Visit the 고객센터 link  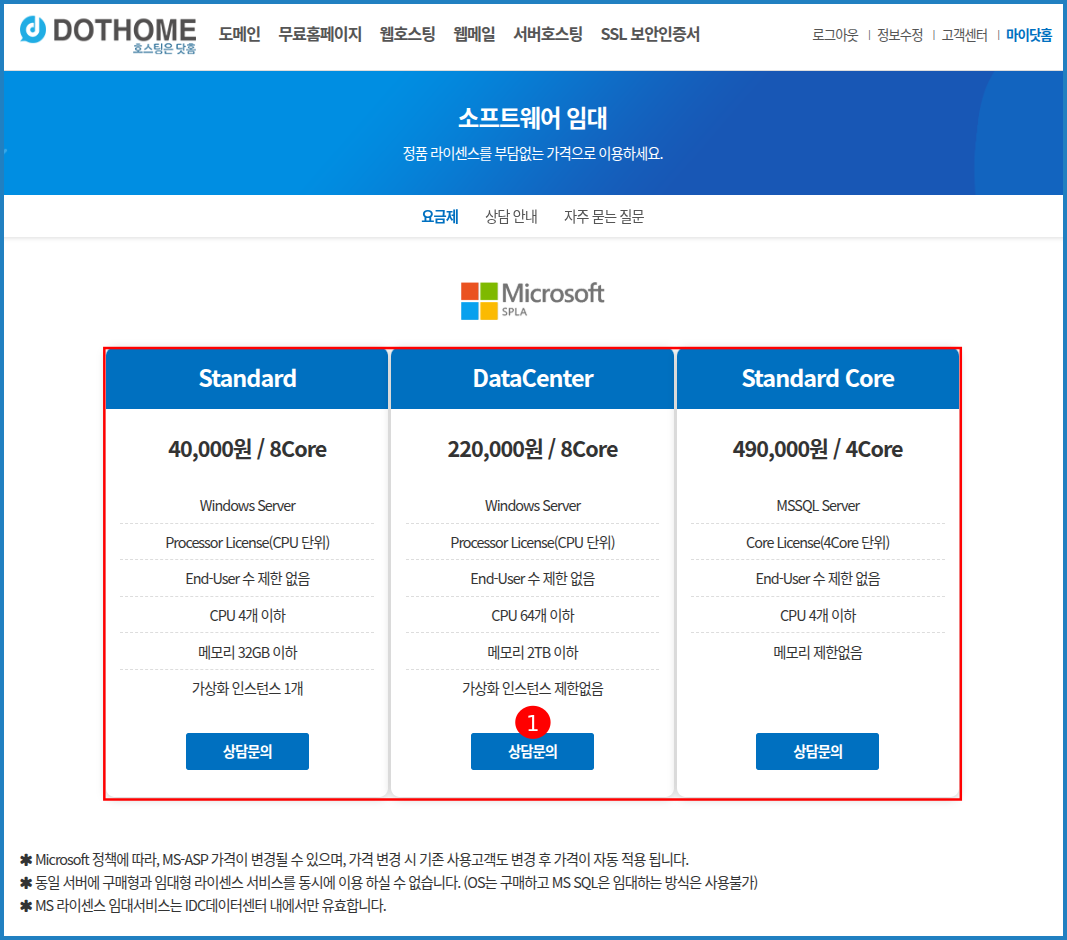click(x=964, y=36)
